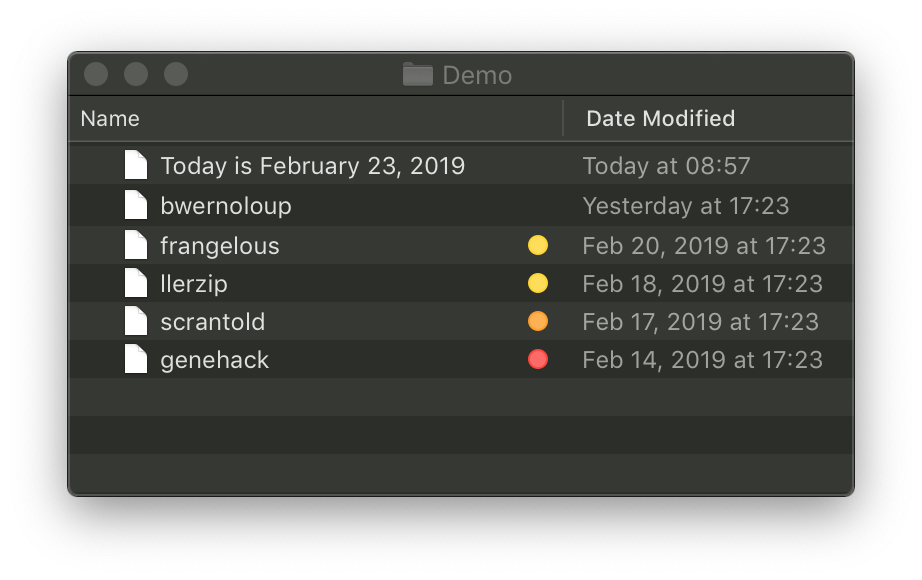Click the 'Yesterday at 17:23' date
The width and height of the screenshot is (922, 580).
click(x=685, y=206)
